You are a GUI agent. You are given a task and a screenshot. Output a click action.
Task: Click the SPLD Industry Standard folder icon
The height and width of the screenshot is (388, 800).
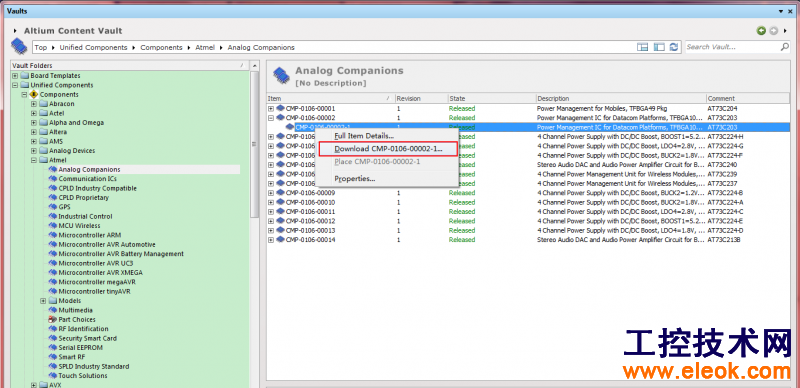coord(53,367)
